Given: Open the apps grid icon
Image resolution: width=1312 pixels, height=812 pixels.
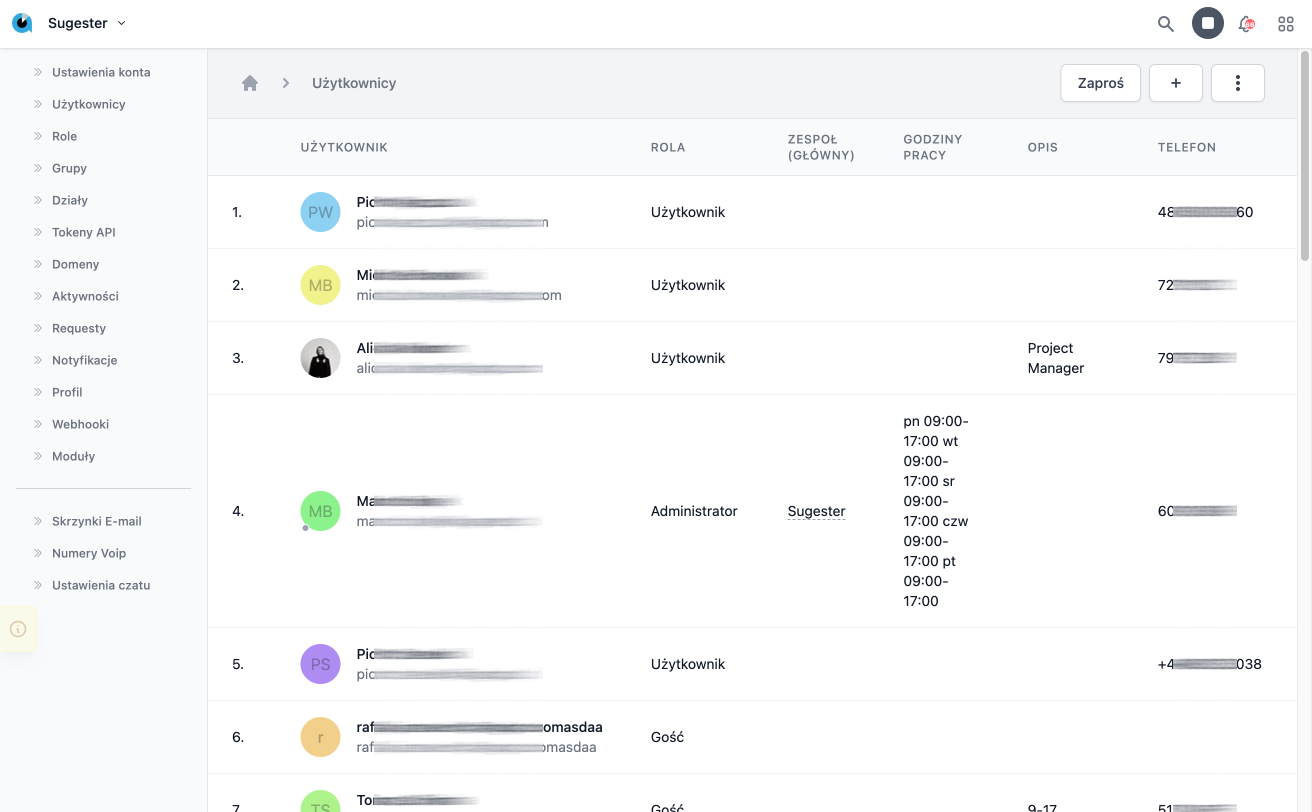Looking at the screenshot, I should 1286,24.
